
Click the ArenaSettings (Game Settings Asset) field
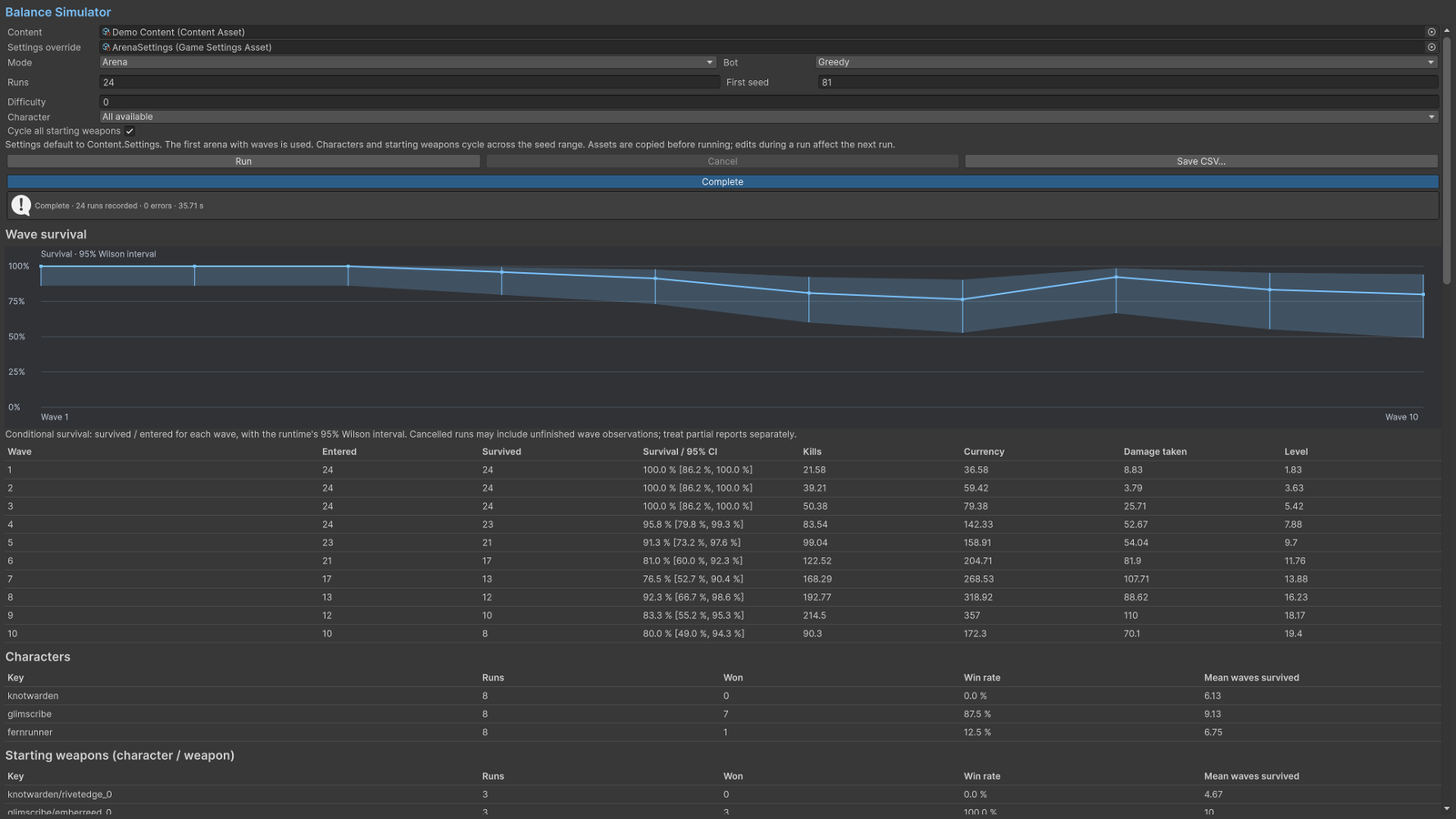[762, 47]
